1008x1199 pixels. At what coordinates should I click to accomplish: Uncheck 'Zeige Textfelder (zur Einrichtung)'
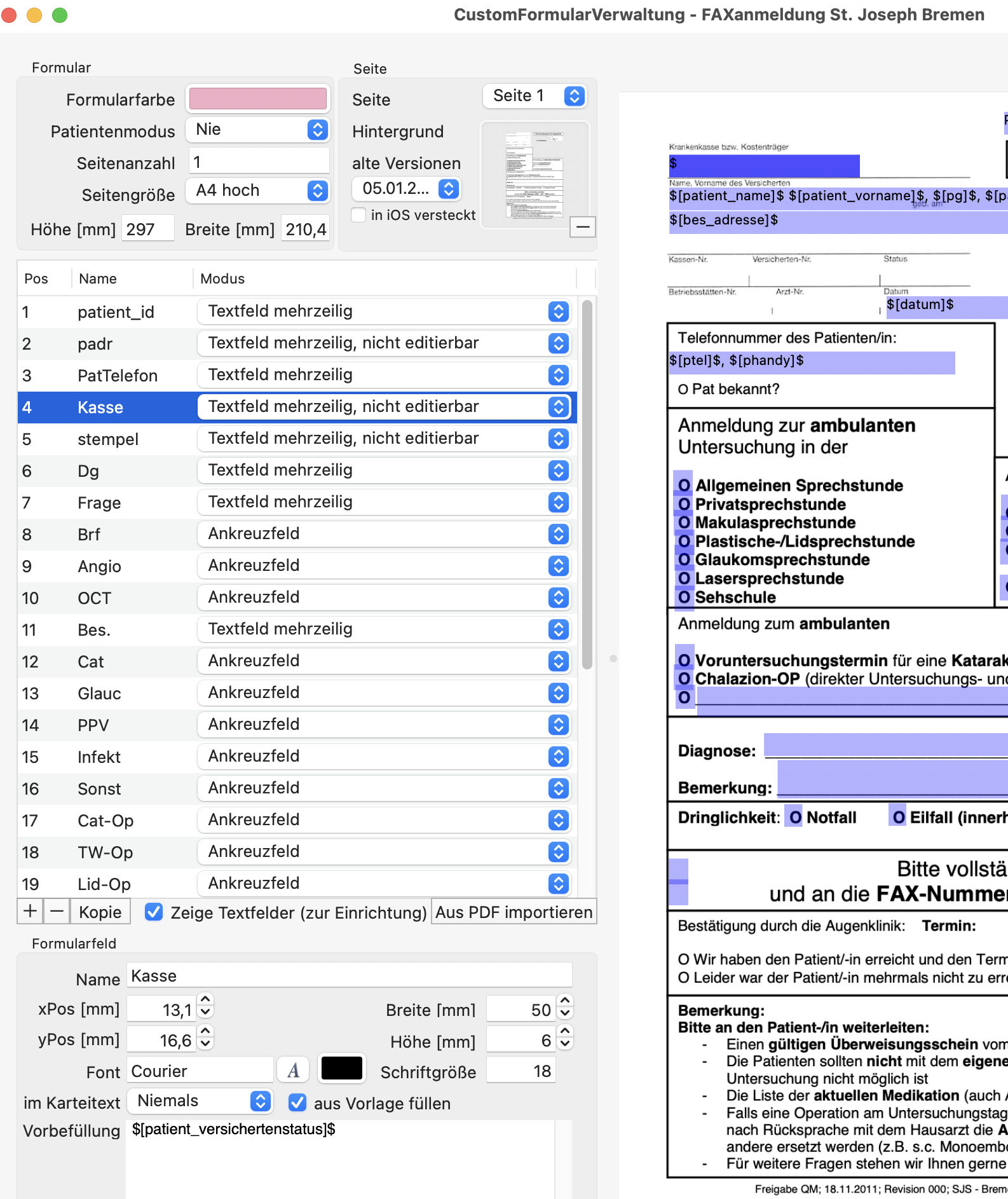(154, 912)
